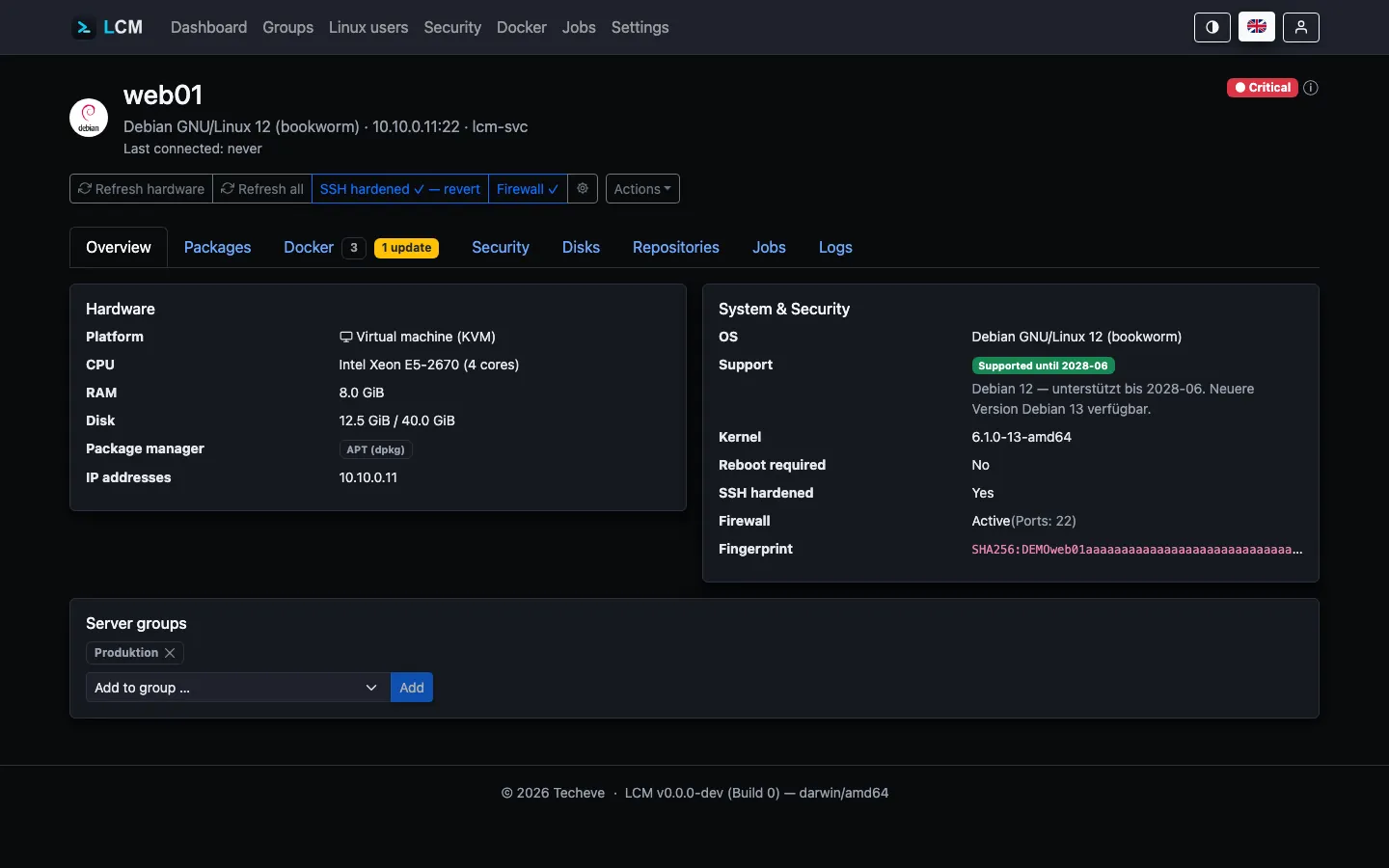Click the Debian distribution logo
1389x868 pixels.
(x=89, y=118)
